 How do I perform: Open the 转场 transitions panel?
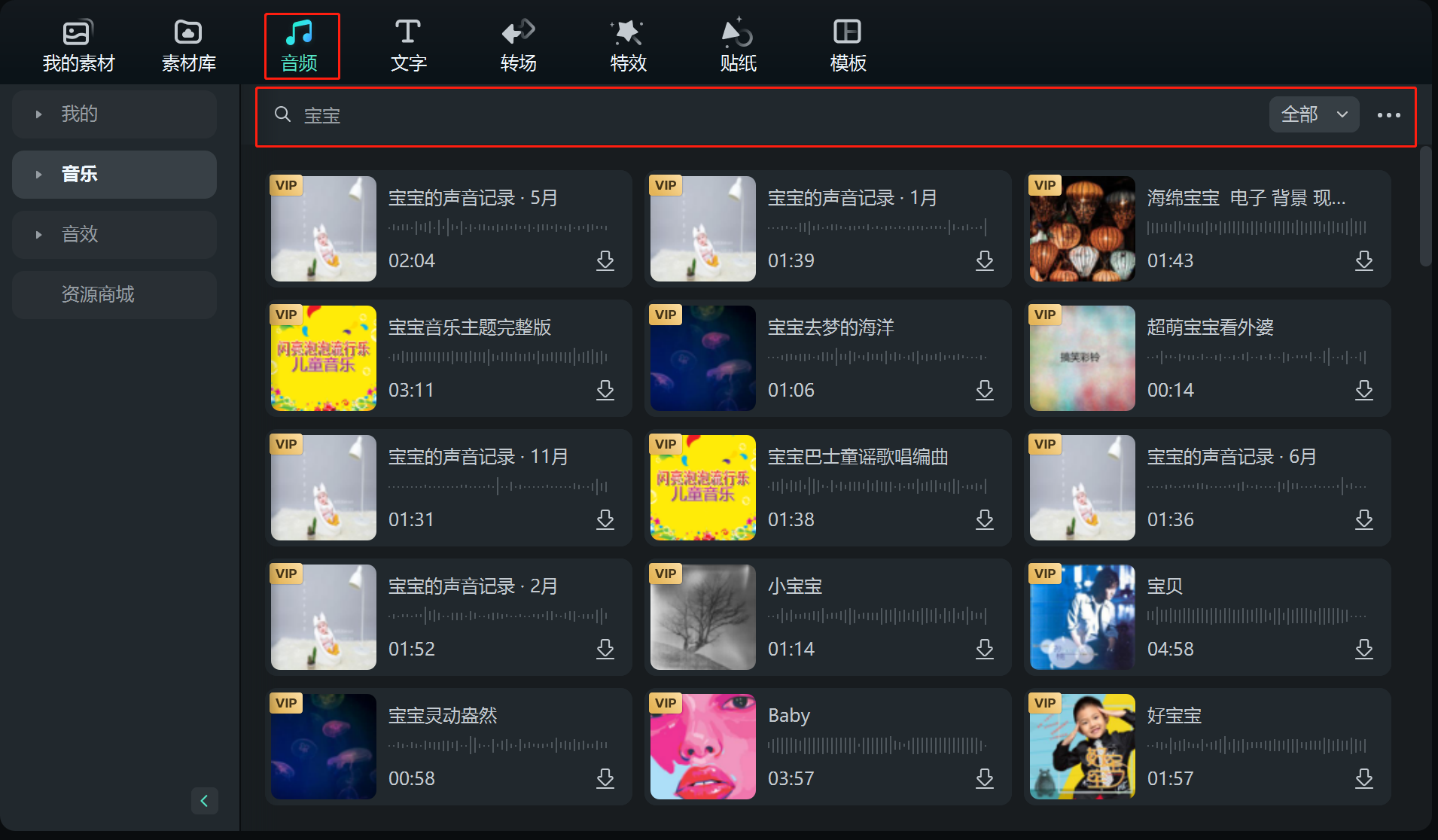518,44
